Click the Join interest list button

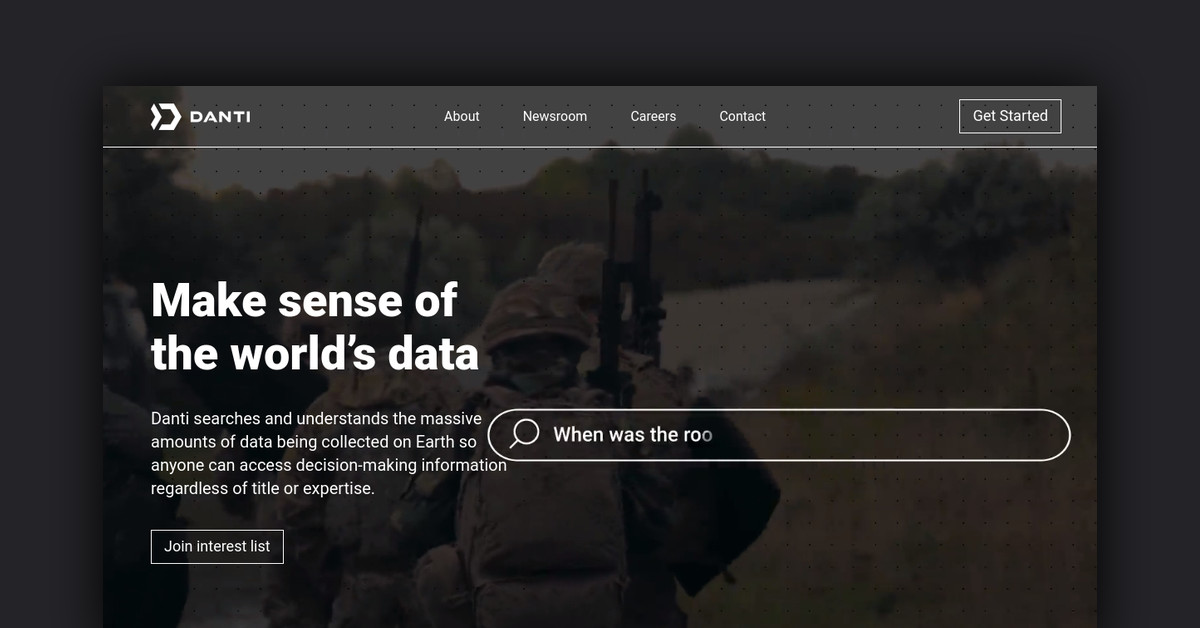(217, 547)
